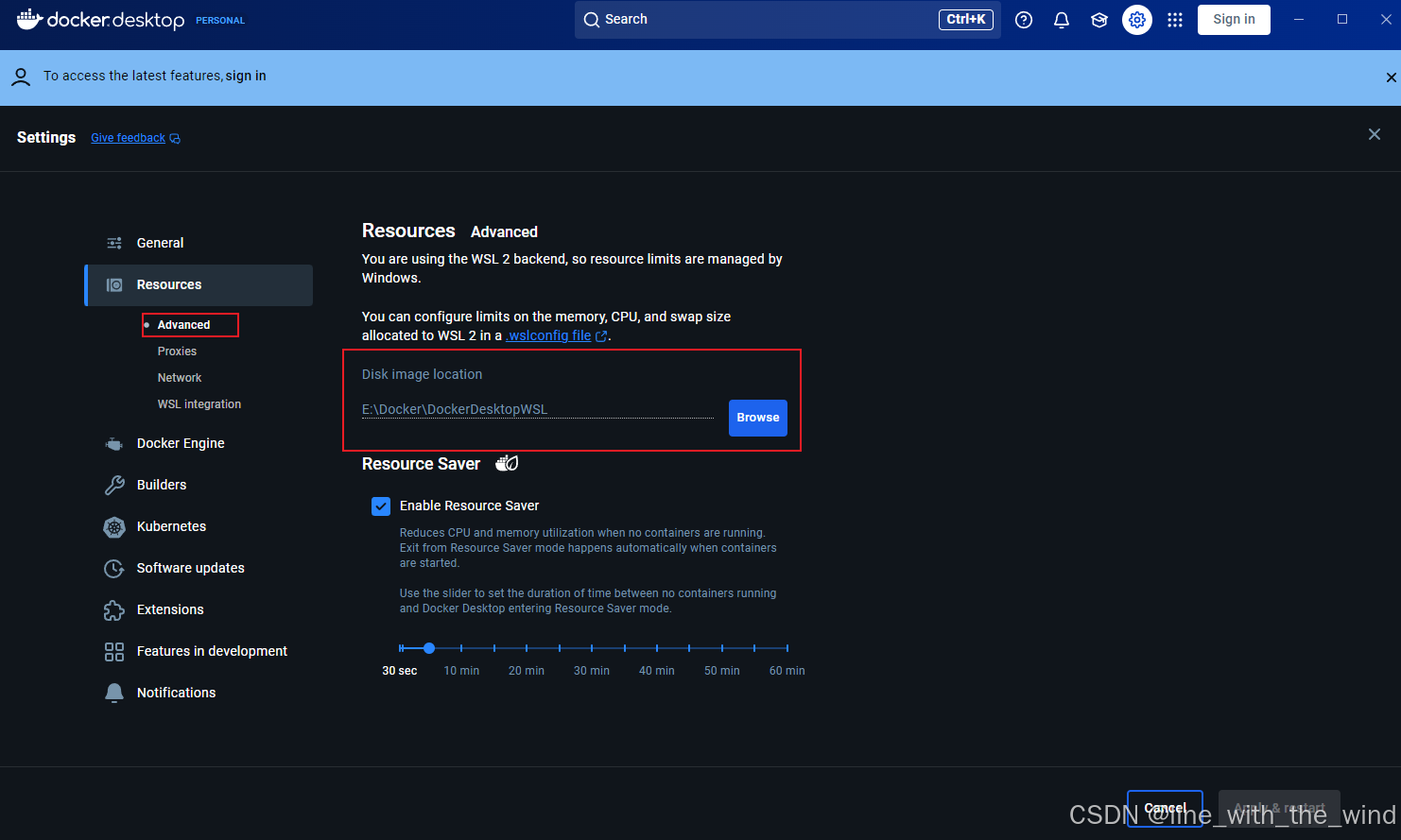Click the Ctrl+K shortcut badge
Screen dimensions: 1401x840
pos(966,20)
